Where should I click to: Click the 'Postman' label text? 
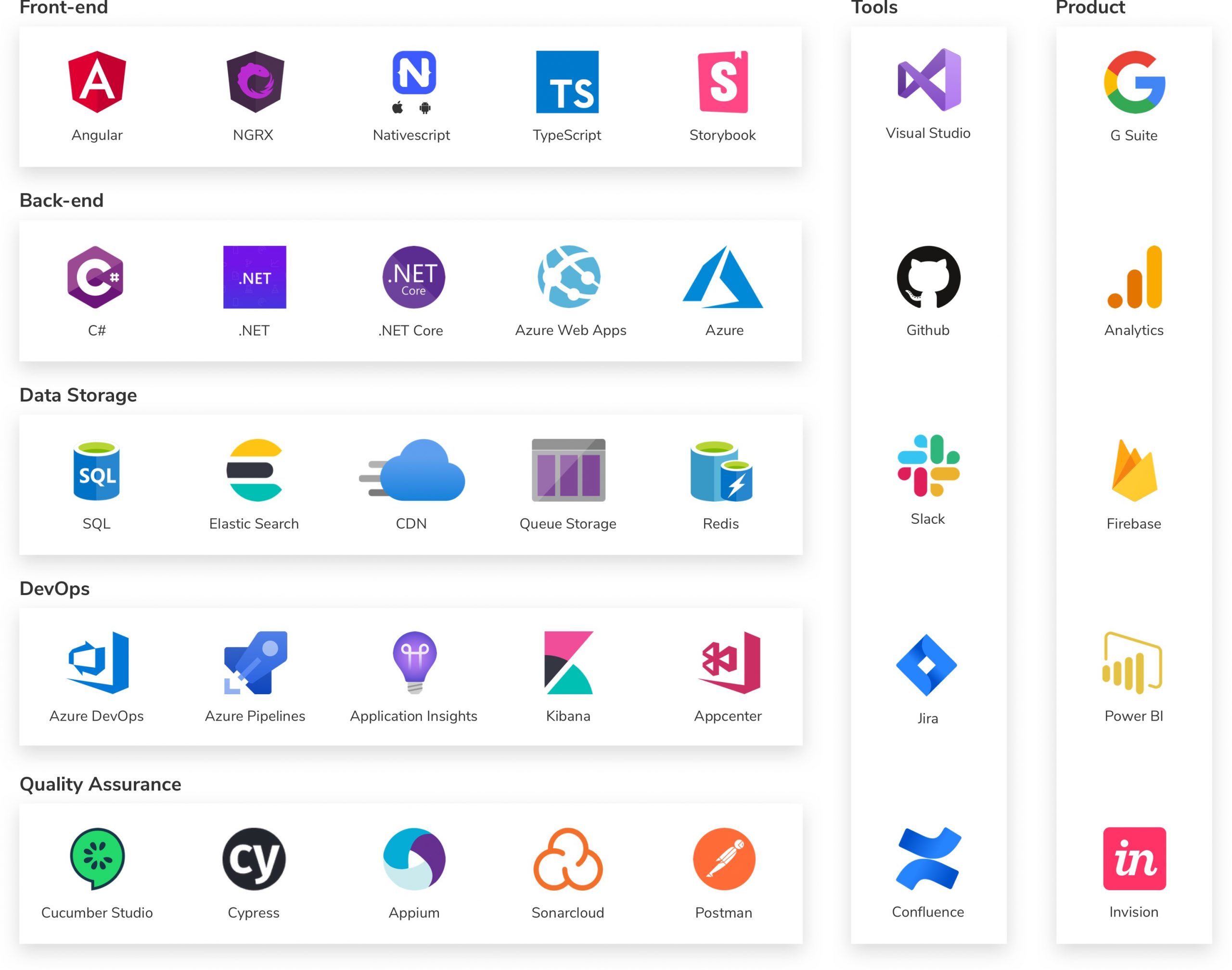[x=724, y=913]
